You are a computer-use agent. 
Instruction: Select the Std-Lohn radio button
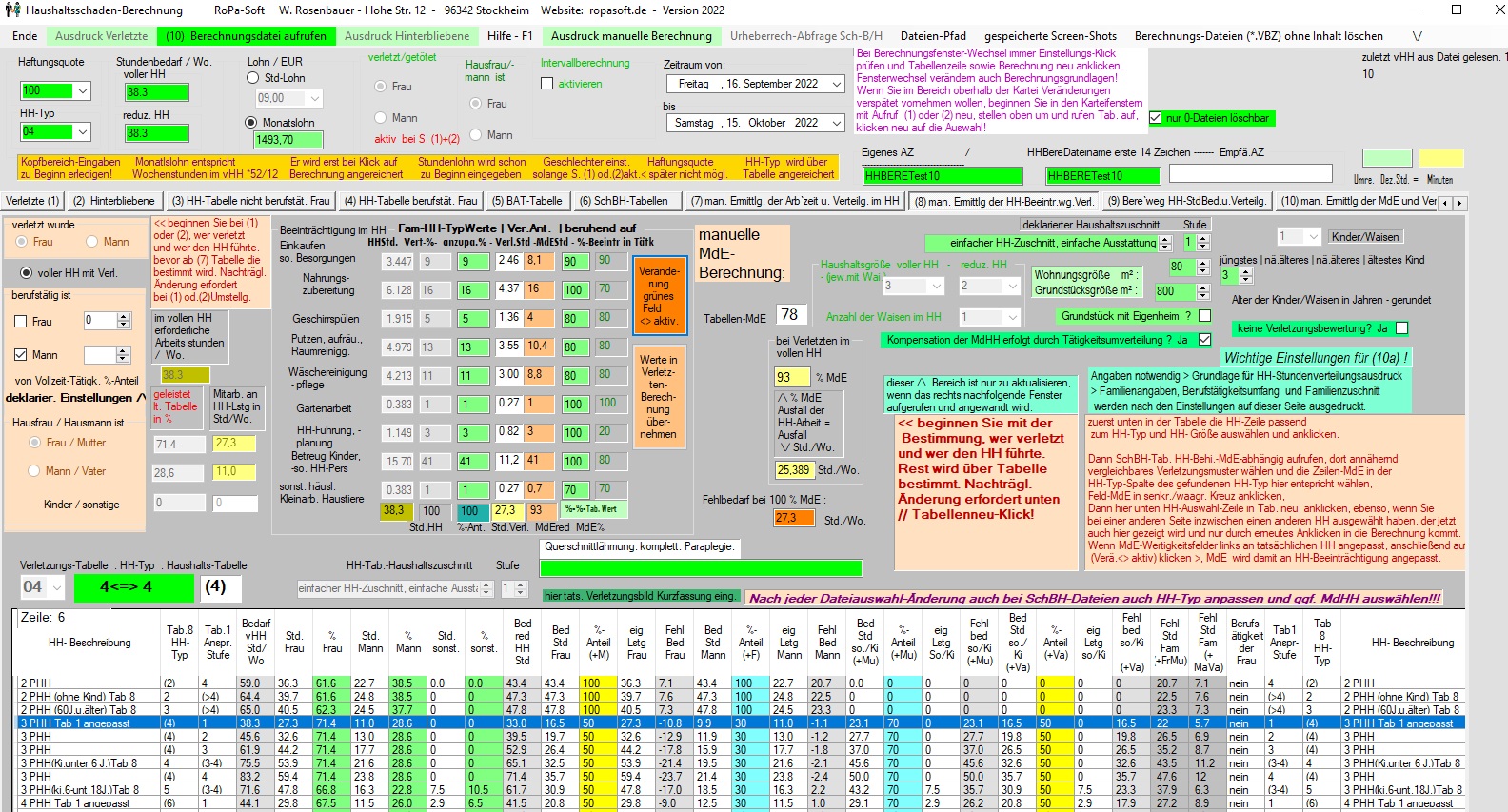[251, 78]
